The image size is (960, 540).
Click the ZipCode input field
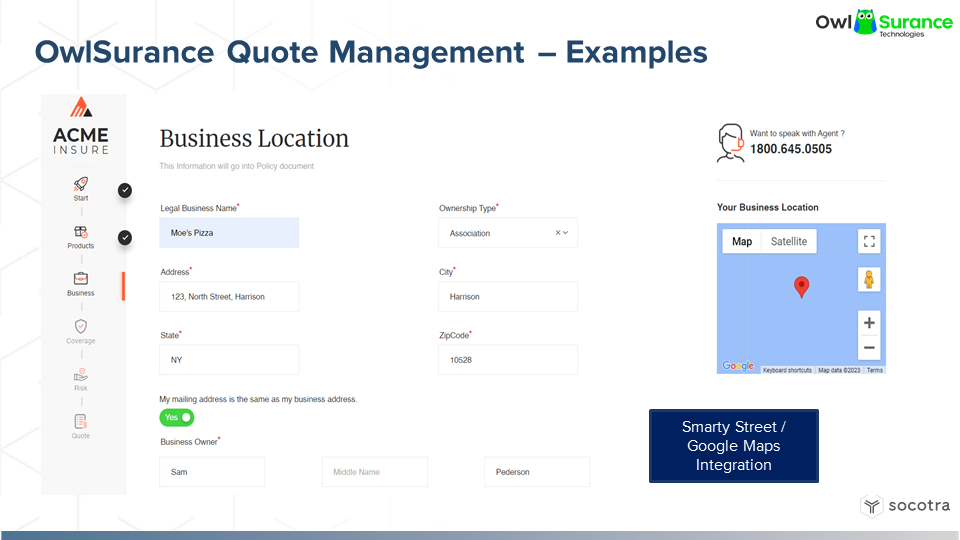pos(508,360)
